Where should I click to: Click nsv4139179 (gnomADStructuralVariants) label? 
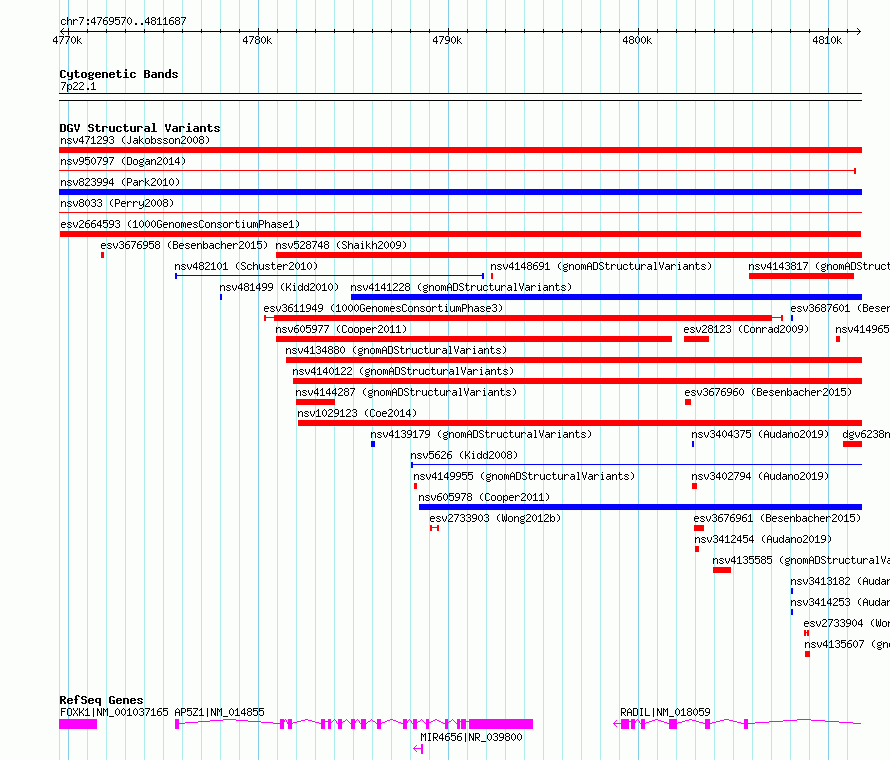481,434
